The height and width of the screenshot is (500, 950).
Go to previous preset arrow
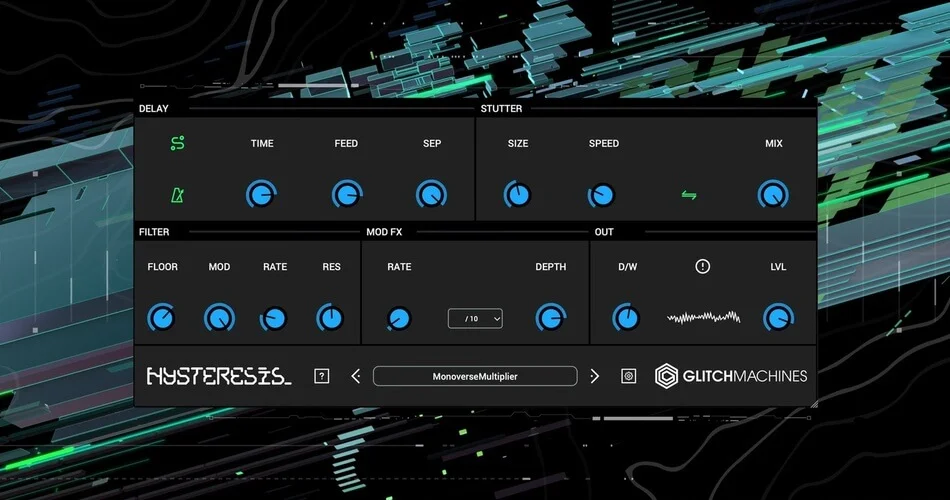(x=356, y=376)
